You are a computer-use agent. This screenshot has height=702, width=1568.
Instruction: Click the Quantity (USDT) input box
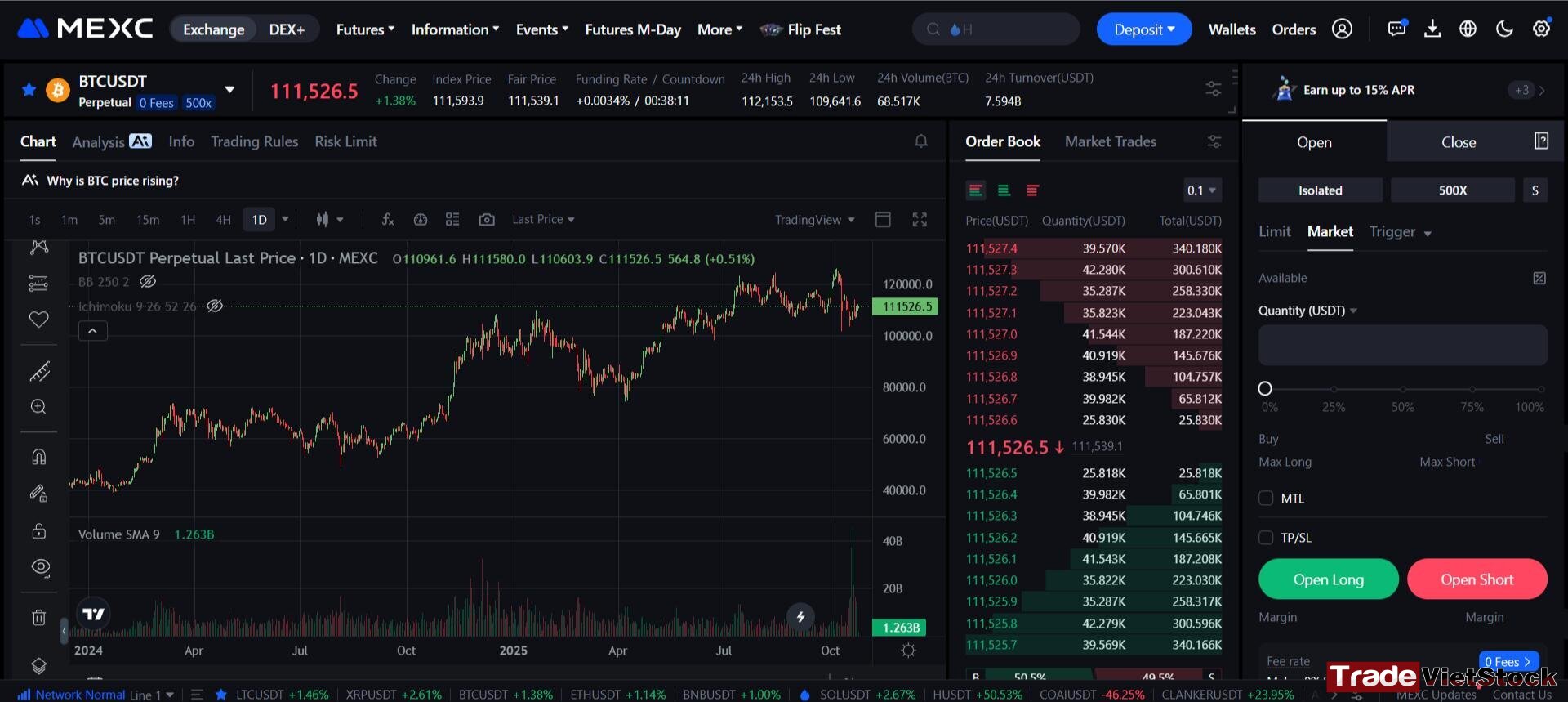point(1402,345)
